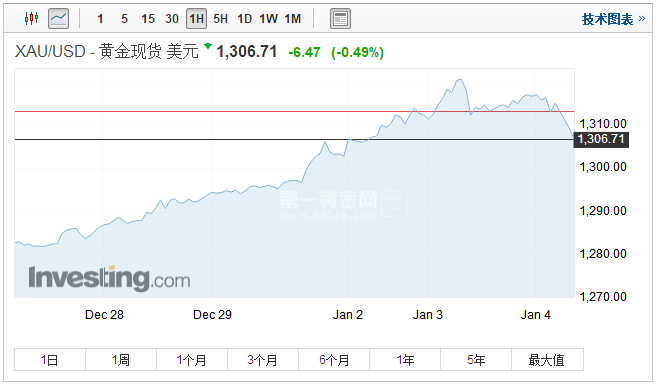Image resolution: width=656 pixels, height=385 pixels.
Task: Show the 1日 time range
Action: 50,359
